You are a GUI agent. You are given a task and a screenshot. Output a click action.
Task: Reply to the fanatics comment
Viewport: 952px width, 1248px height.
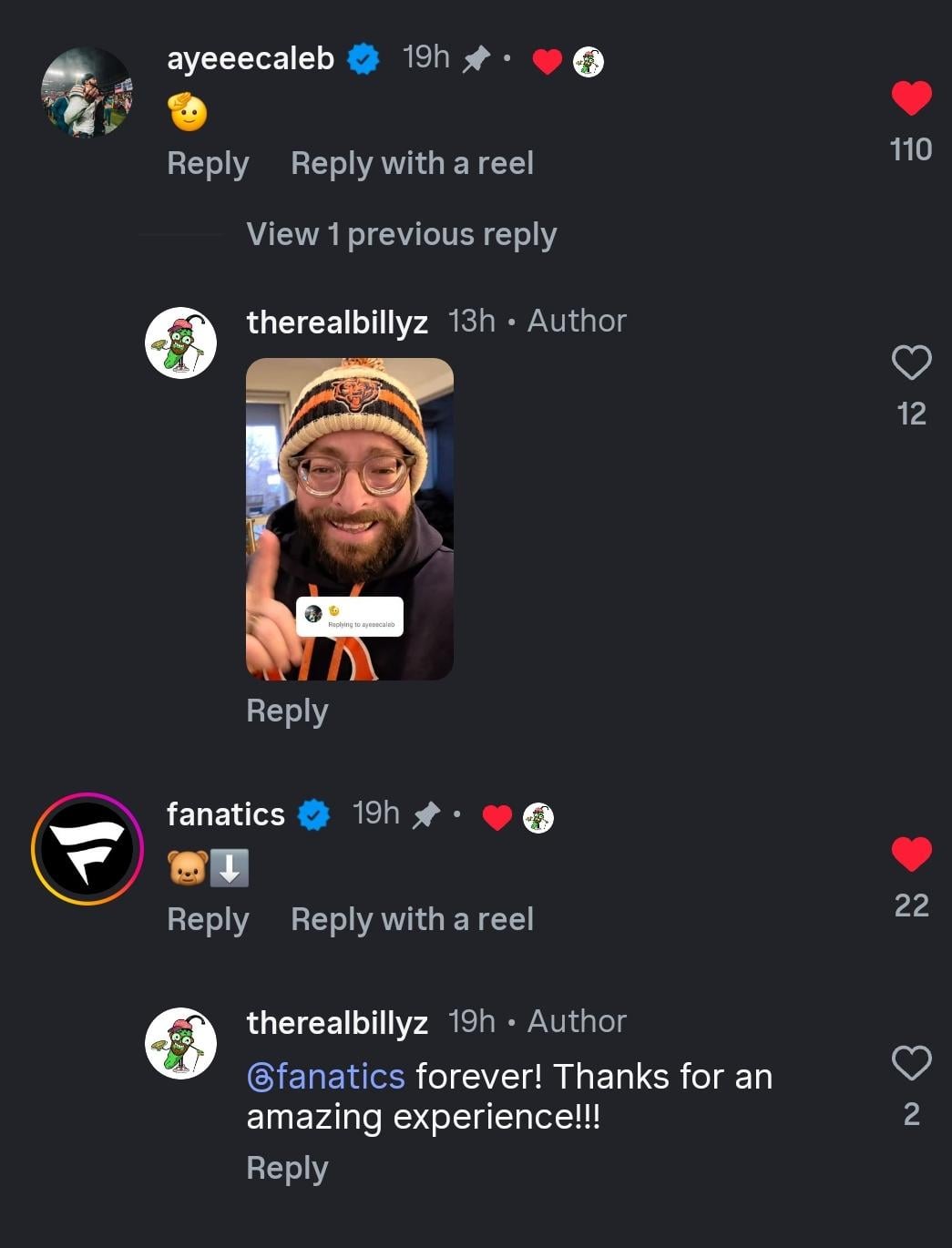208,920
